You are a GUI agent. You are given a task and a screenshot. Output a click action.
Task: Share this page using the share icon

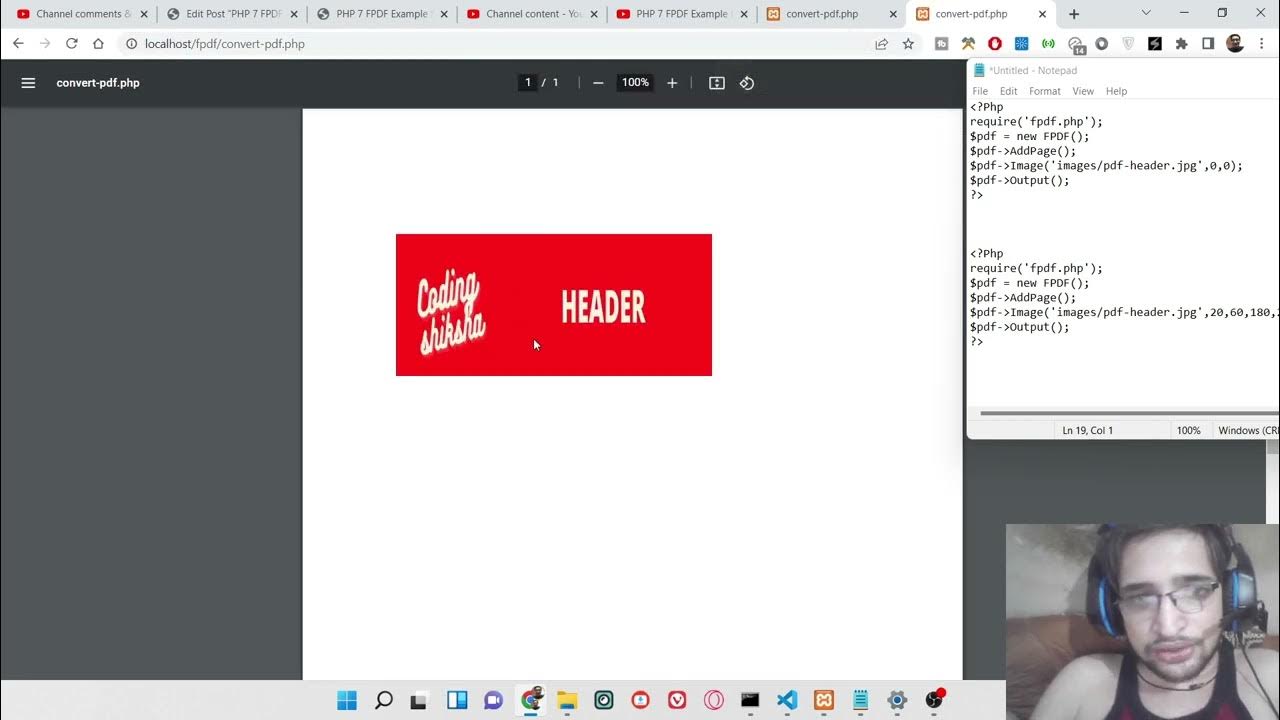coord(881,44)
